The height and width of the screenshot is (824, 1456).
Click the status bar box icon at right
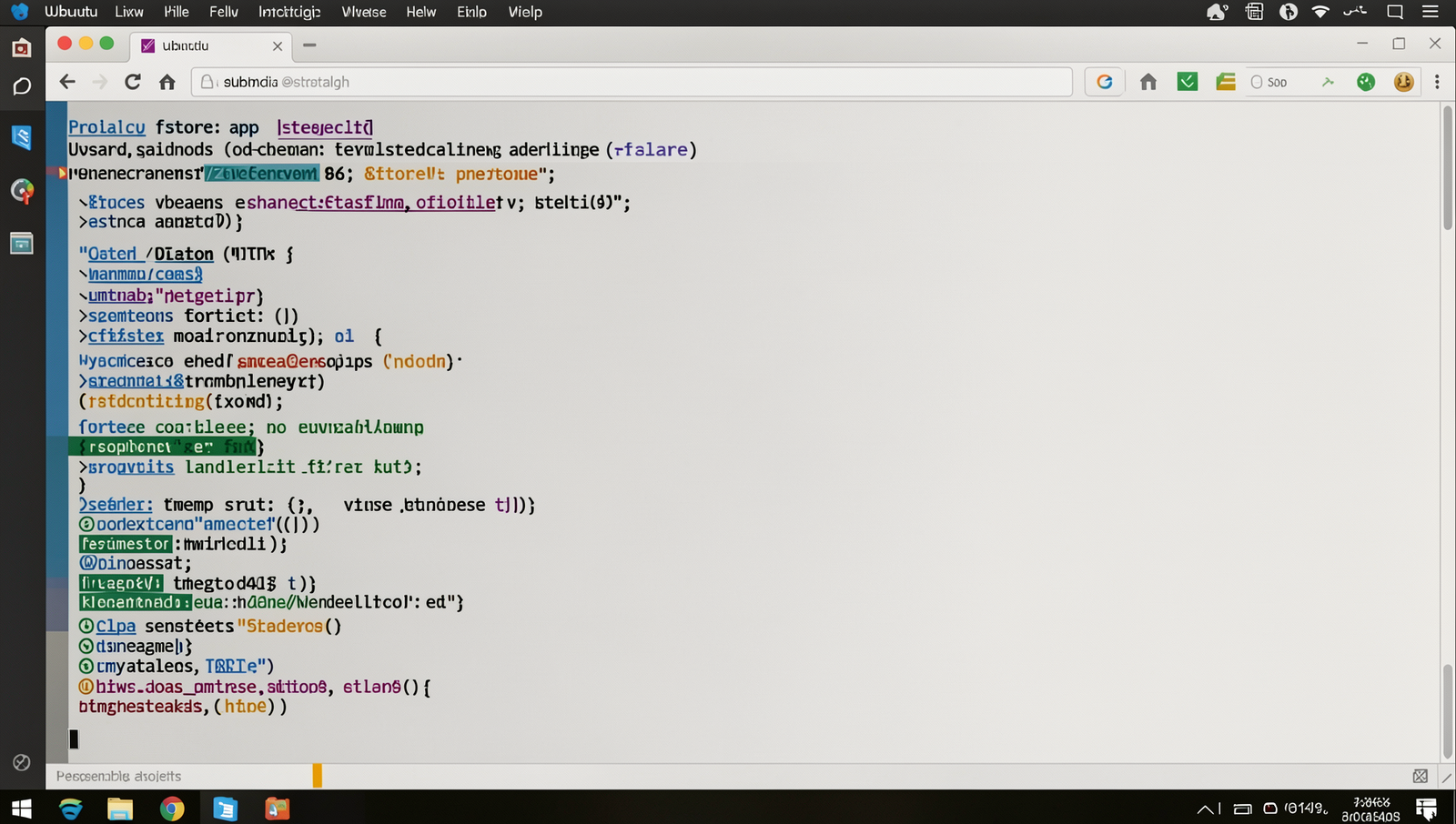point(1421,776)
